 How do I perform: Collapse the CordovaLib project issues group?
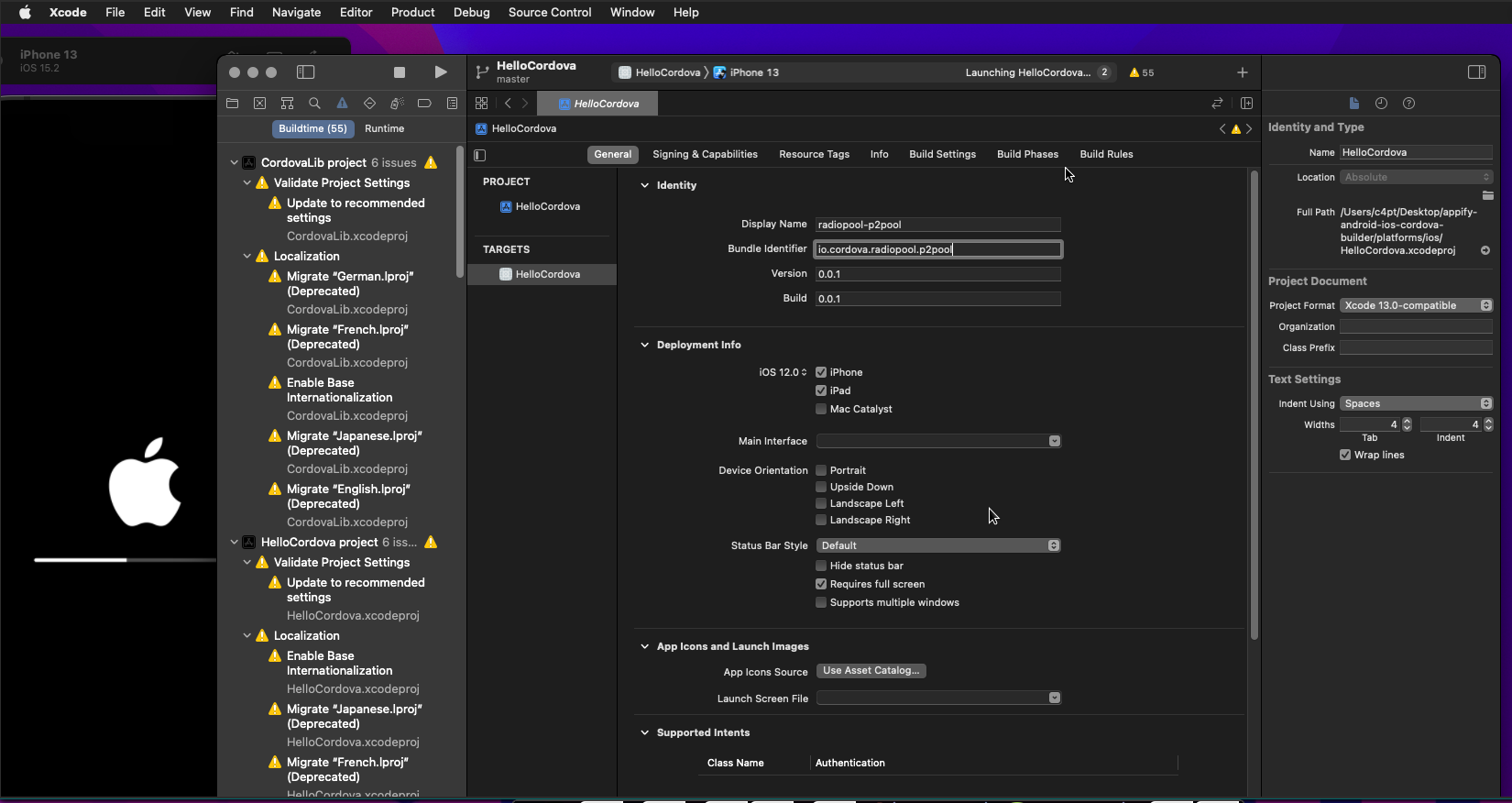234,162
